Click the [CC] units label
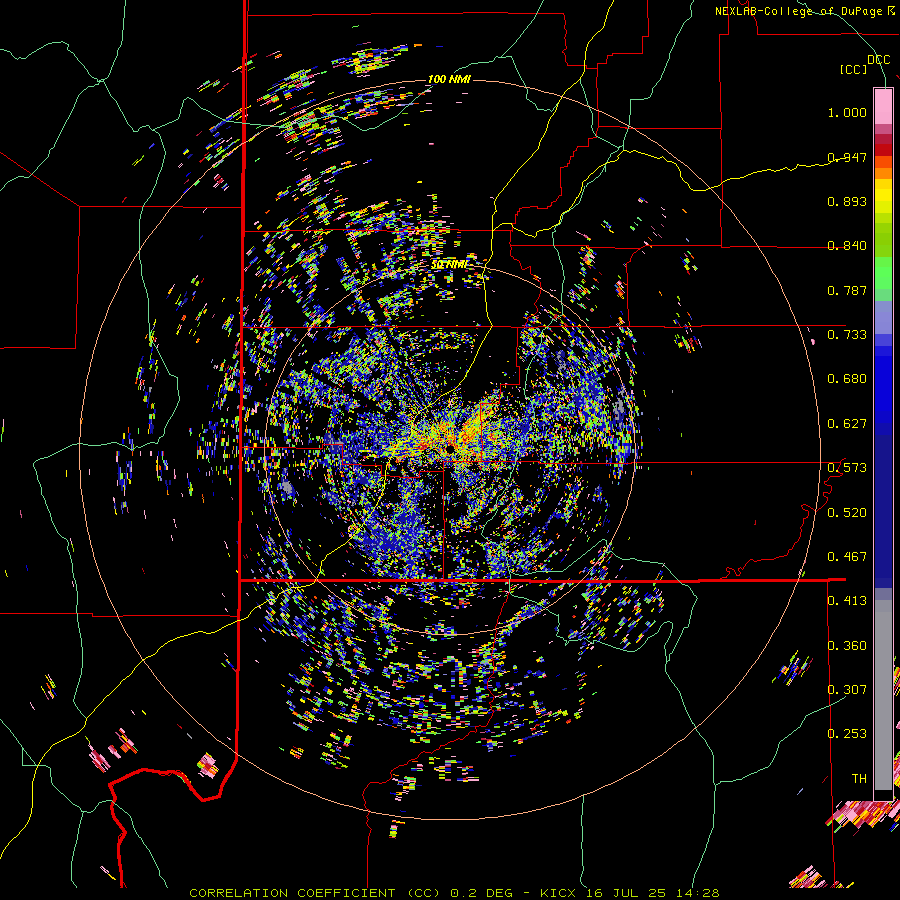Screen dimensions: 900x900 point(854,69)
